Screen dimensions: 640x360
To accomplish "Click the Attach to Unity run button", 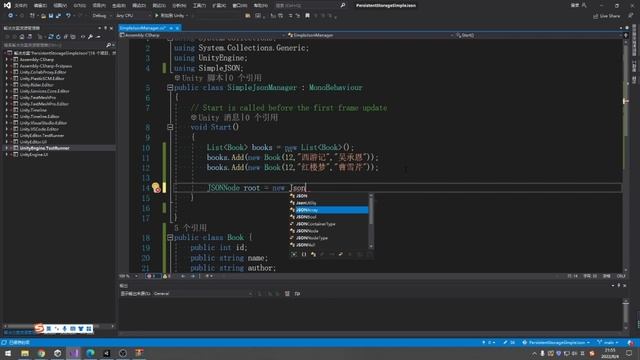I will point(171,16).
